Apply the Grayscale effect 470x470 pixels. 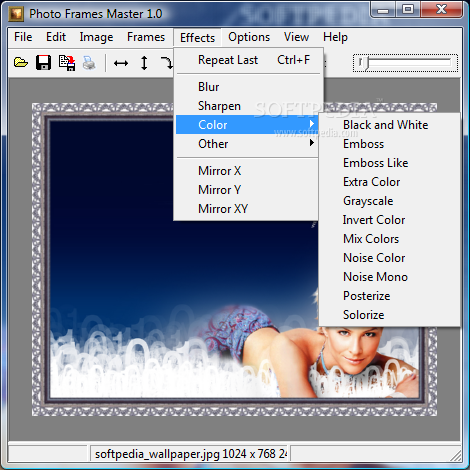[390, 201]
